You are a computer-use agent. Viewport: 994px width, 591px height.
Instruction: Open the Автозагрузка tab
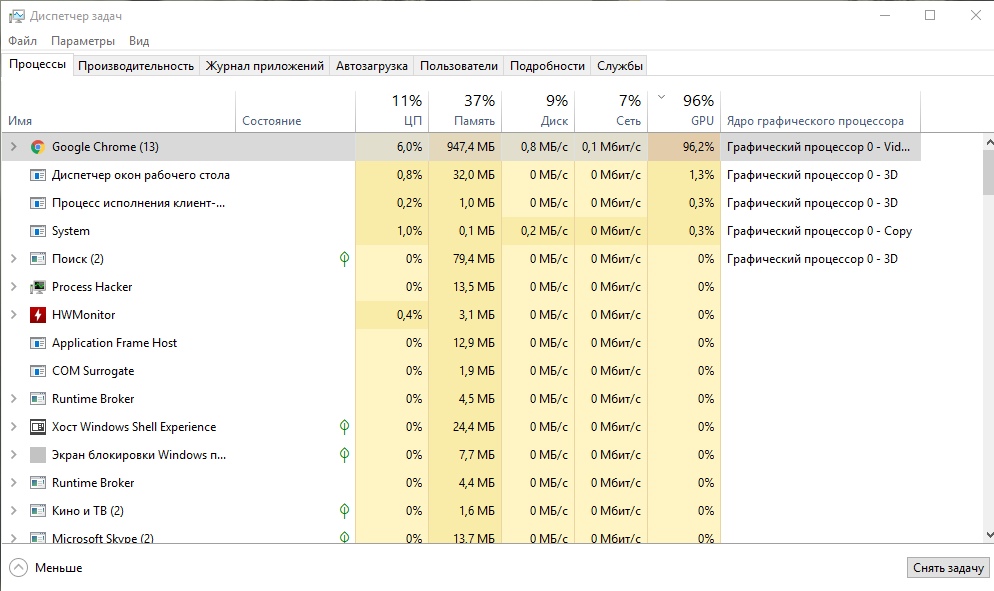[x=371, y=66]
